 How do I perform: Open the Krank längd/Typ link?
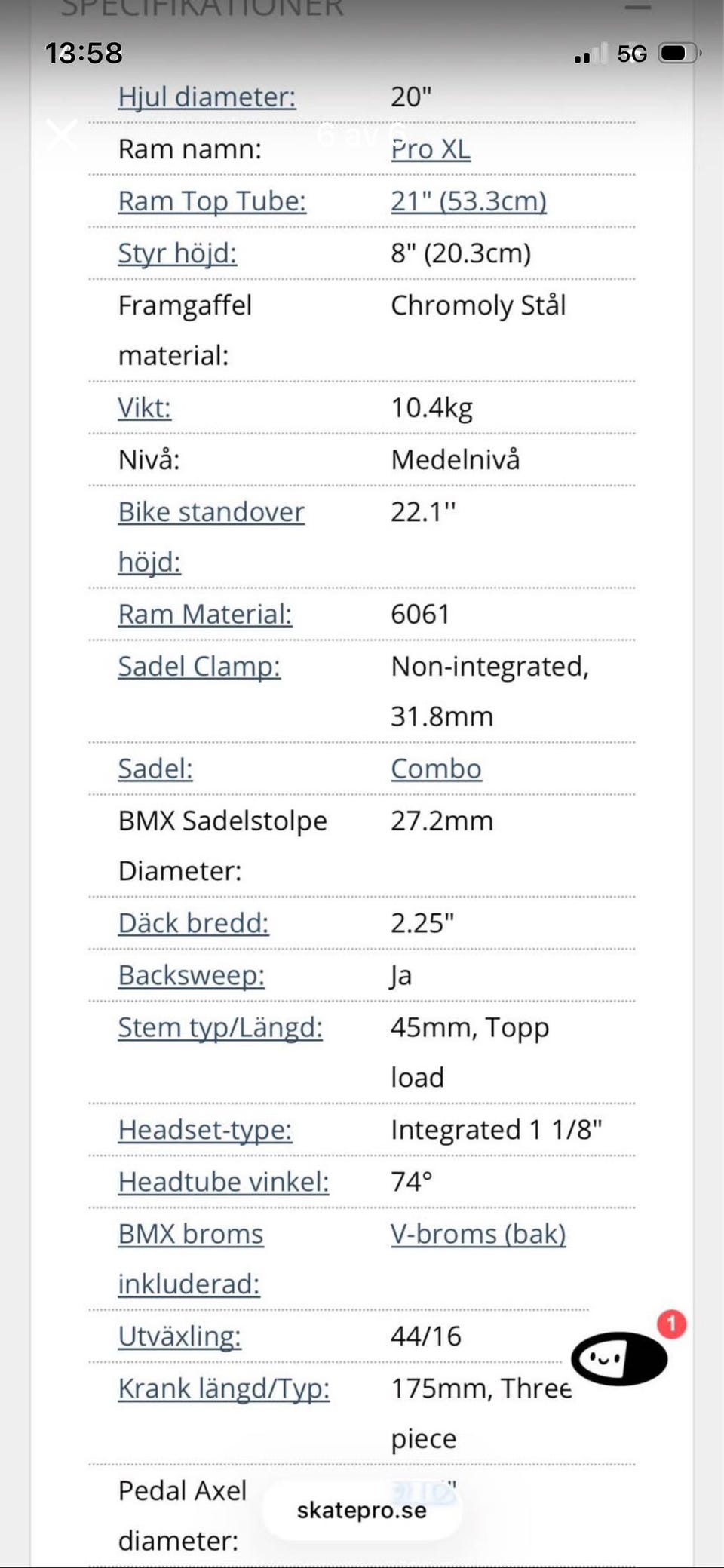[224, 1389]
